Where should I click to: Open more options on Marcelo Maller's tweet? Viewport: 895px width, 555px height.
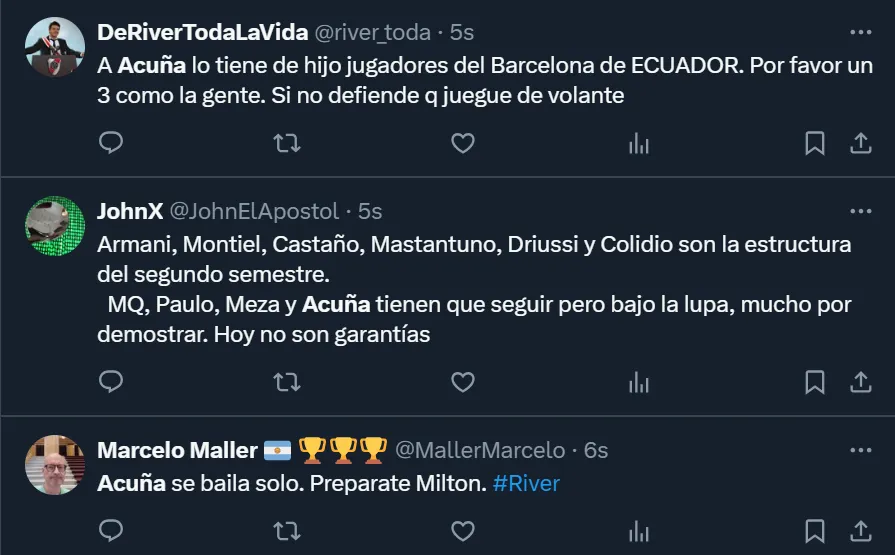pyautogui.click(x=860, y=451)
